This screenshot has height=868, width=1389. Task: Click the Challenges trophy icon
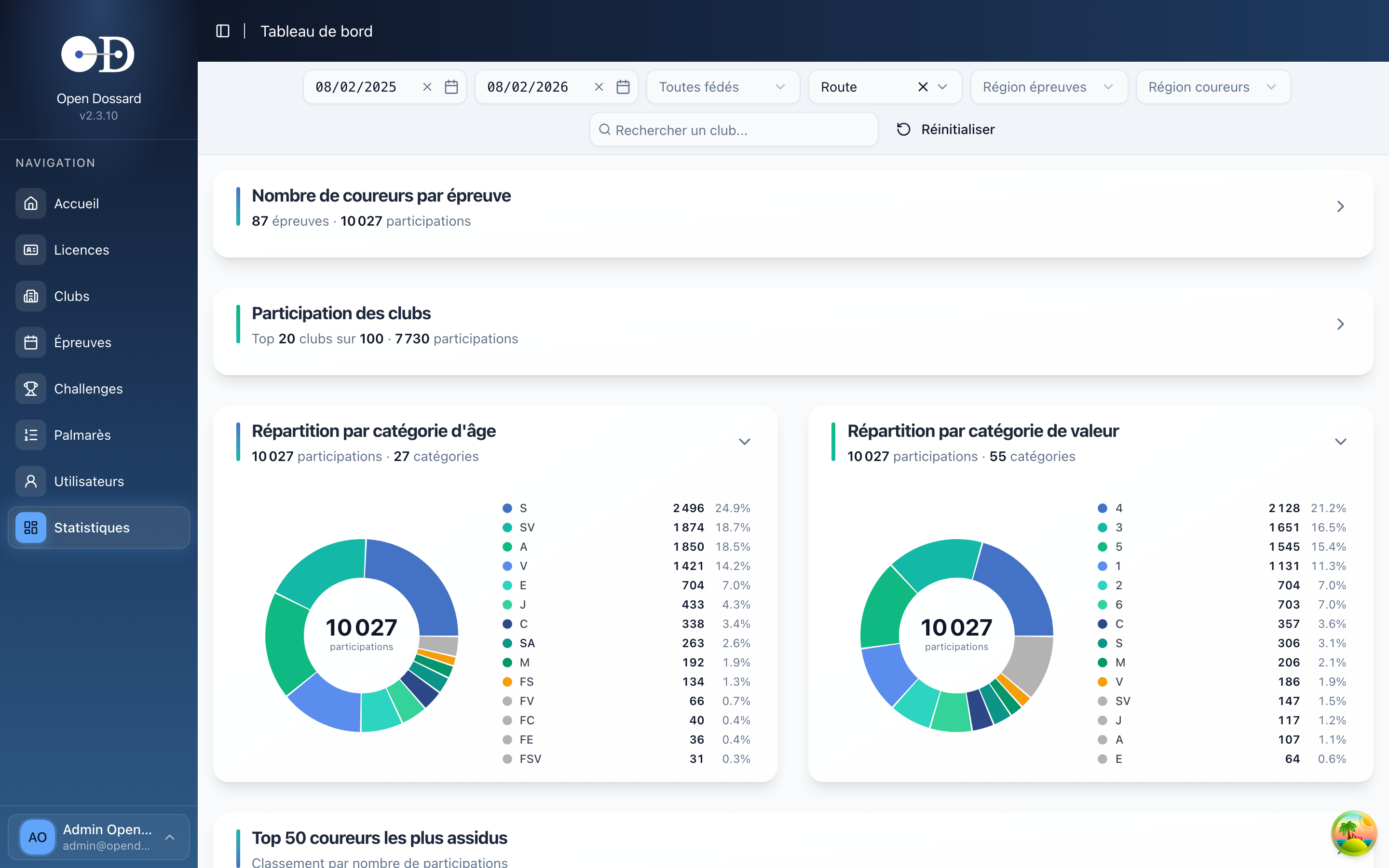[x=31, y=389]
